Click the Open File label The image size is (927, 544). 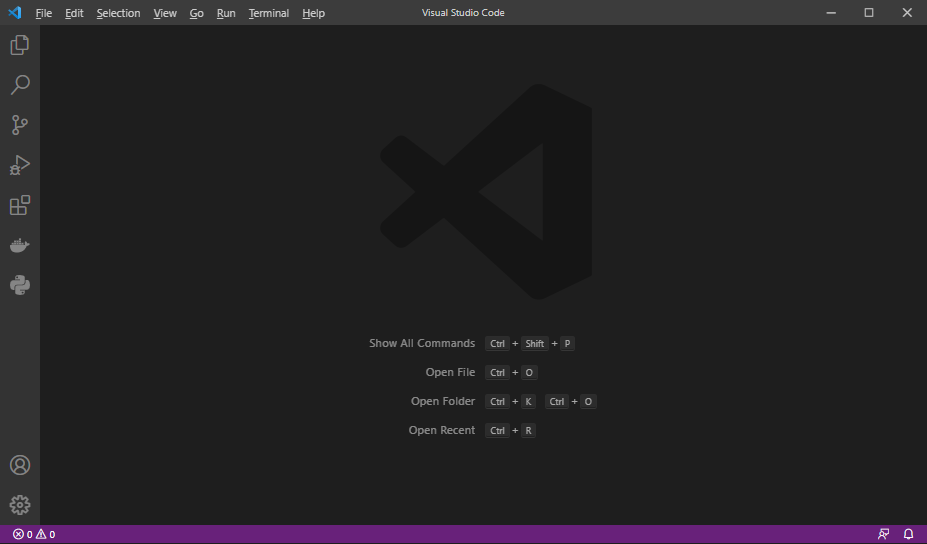point(450,373)
